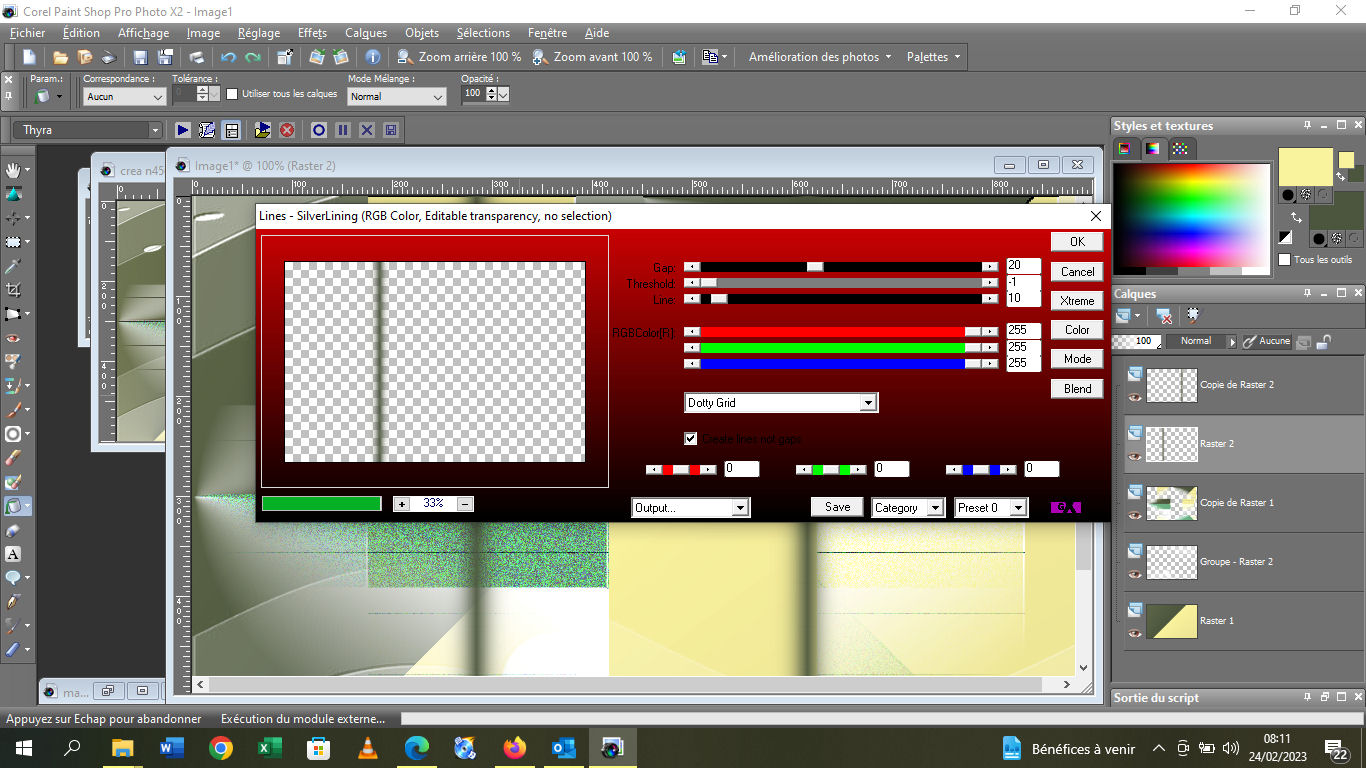1366x768 pixels.
Task: Open the Réglage menu
Action: click(259, 33)
